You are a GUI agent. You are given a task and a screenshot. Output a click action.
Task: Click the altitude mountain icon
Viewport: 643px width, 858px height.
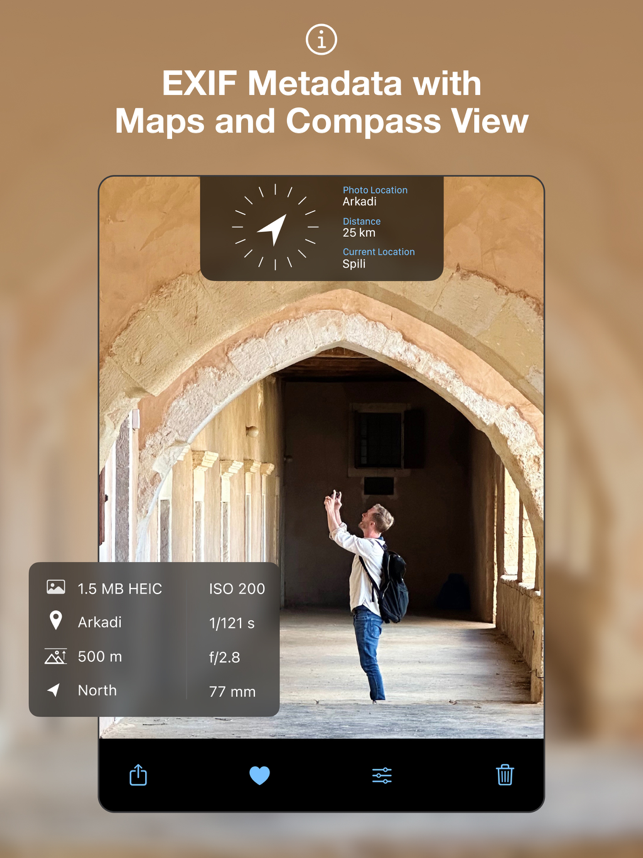point(55,656)
